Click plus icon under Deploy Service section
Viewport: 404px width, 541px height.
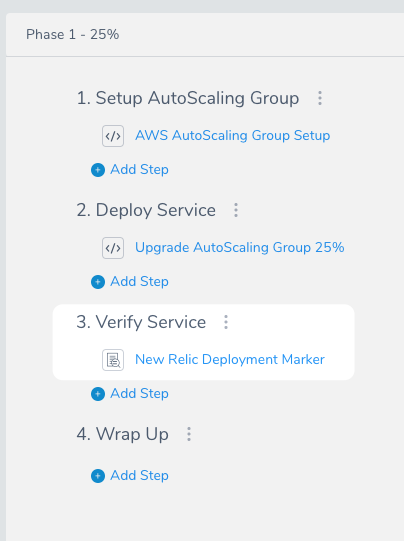coord(98,282)
